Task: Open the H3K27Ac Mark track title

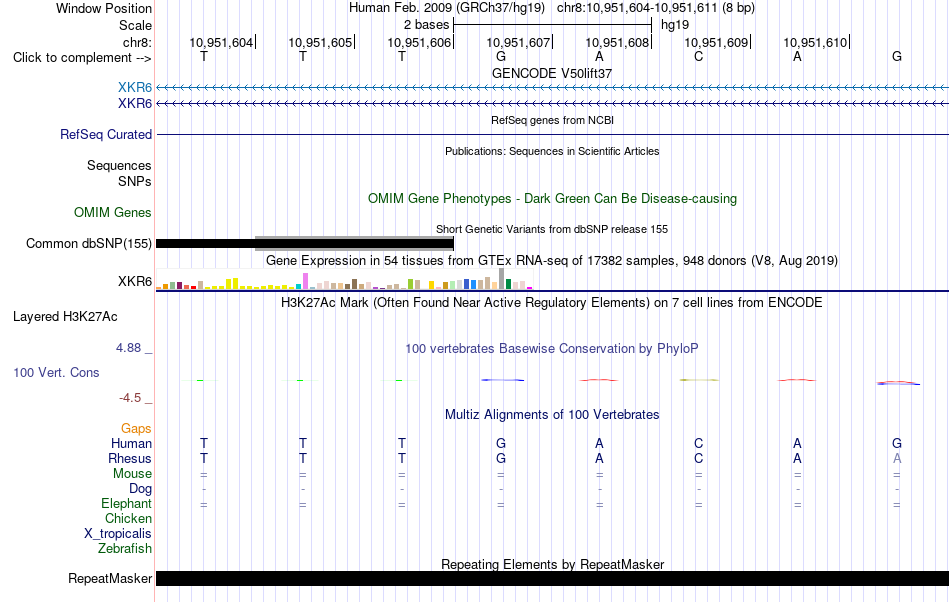Action: tap(552, 302)
